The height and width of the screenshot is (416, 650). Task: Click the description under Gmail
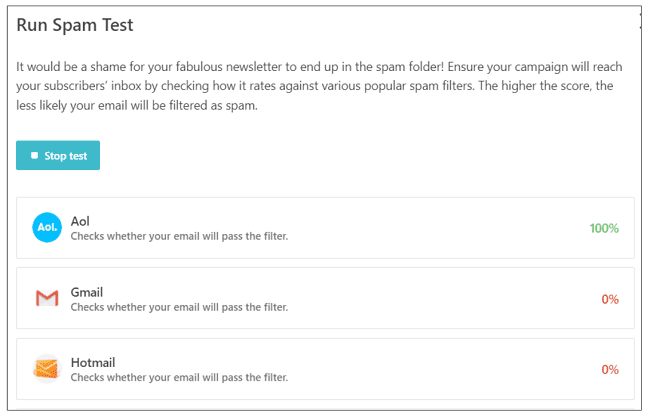(179, 307)
